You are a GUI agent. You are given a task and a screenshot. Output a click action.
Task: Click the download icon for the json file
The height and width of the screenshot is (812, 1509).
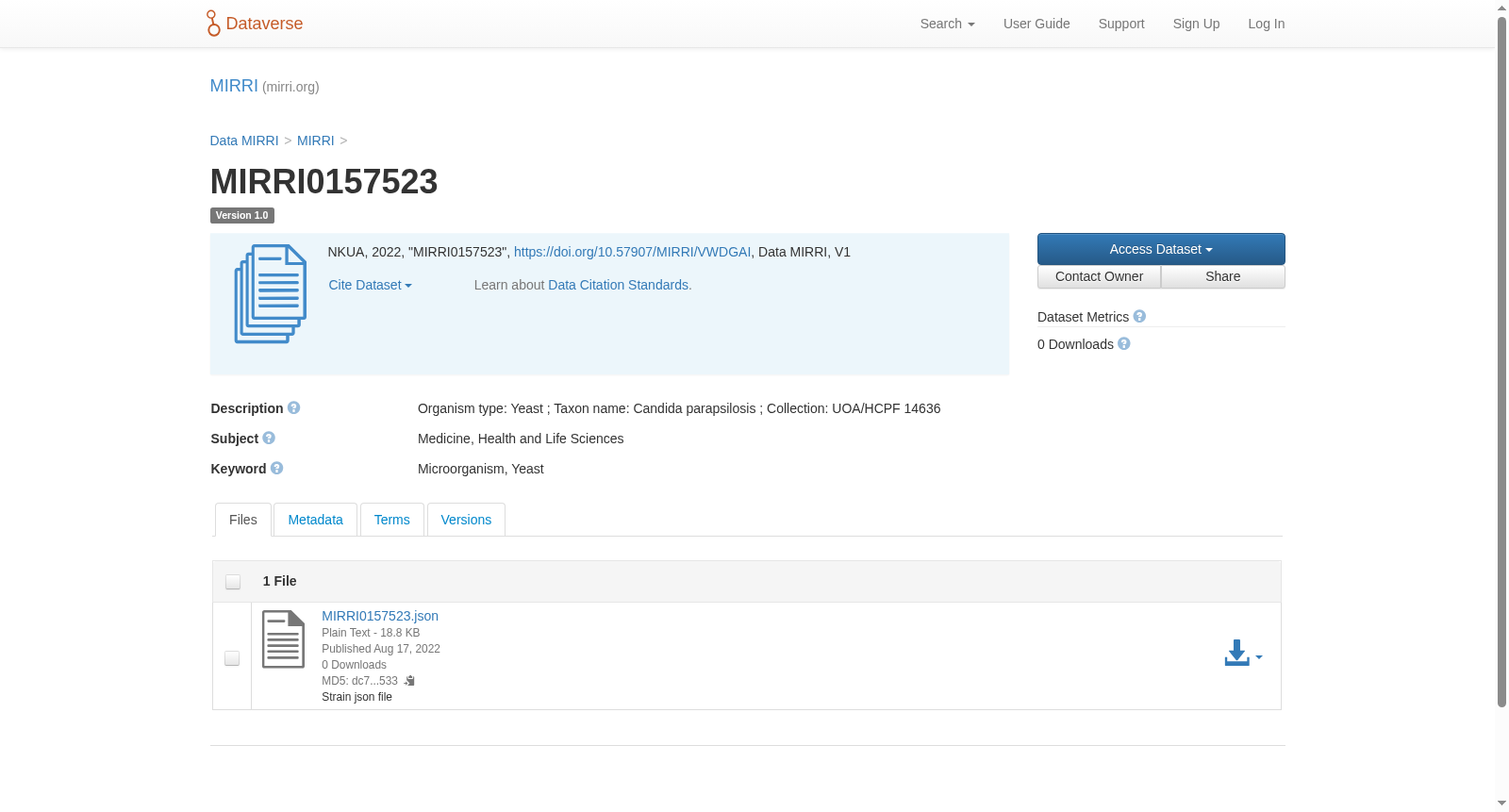[1236, 653]
